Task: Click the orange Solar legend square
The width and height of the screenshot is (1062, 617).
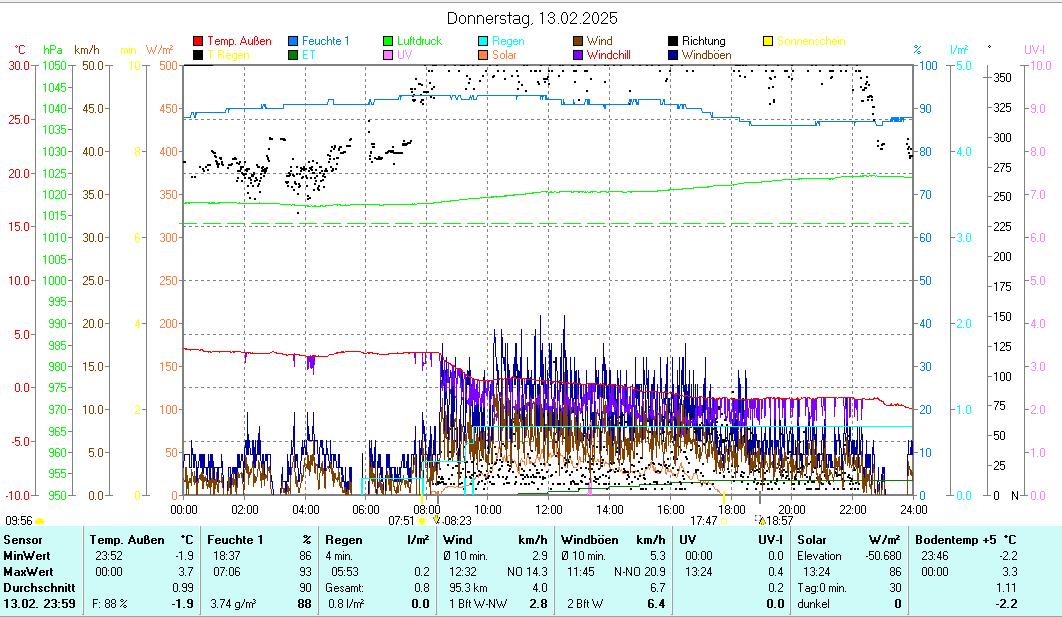Action: (x=483, y=55)
